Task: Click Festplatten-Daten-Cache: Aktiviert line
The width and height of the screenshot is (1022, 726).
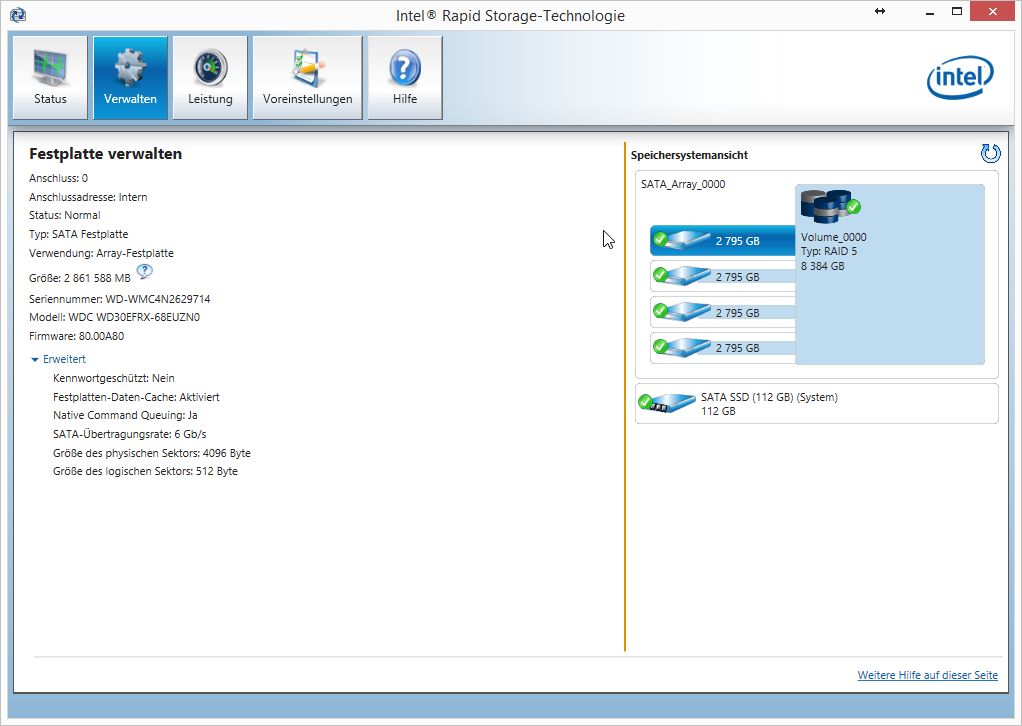Action: pos(136,397)
